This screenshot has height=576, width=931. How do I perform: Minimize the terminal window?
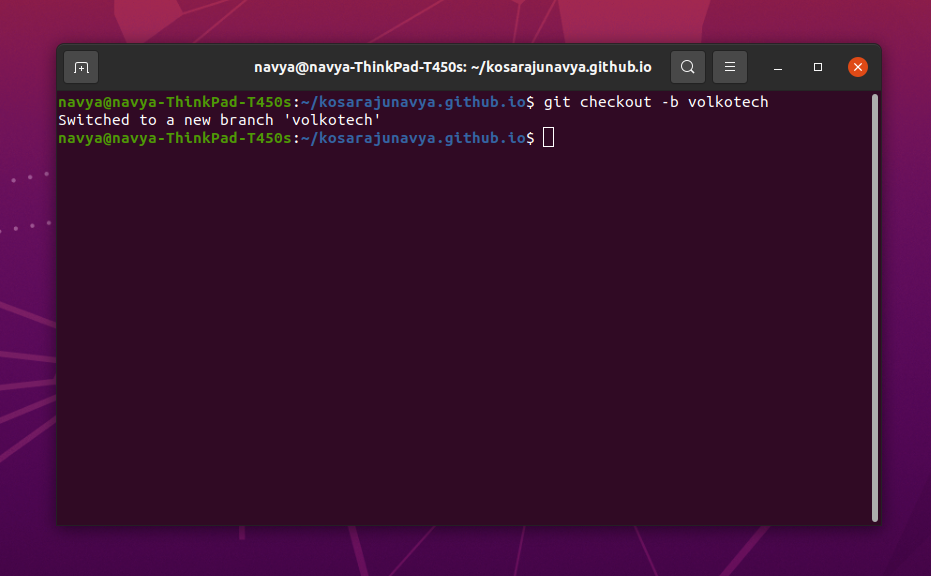tap(777, 67)
